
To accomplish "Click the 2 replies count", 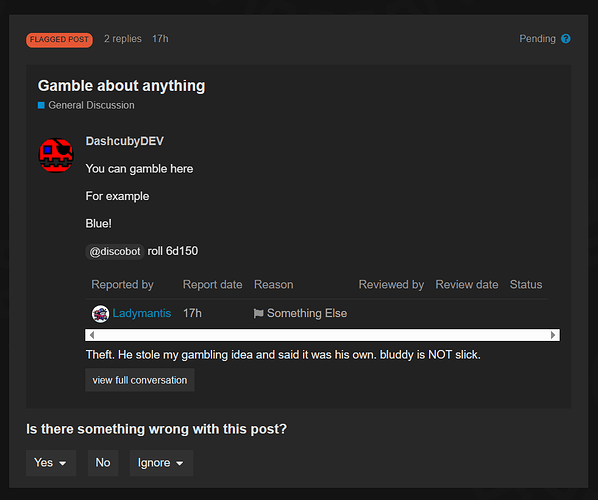I will tap(123, 39).
